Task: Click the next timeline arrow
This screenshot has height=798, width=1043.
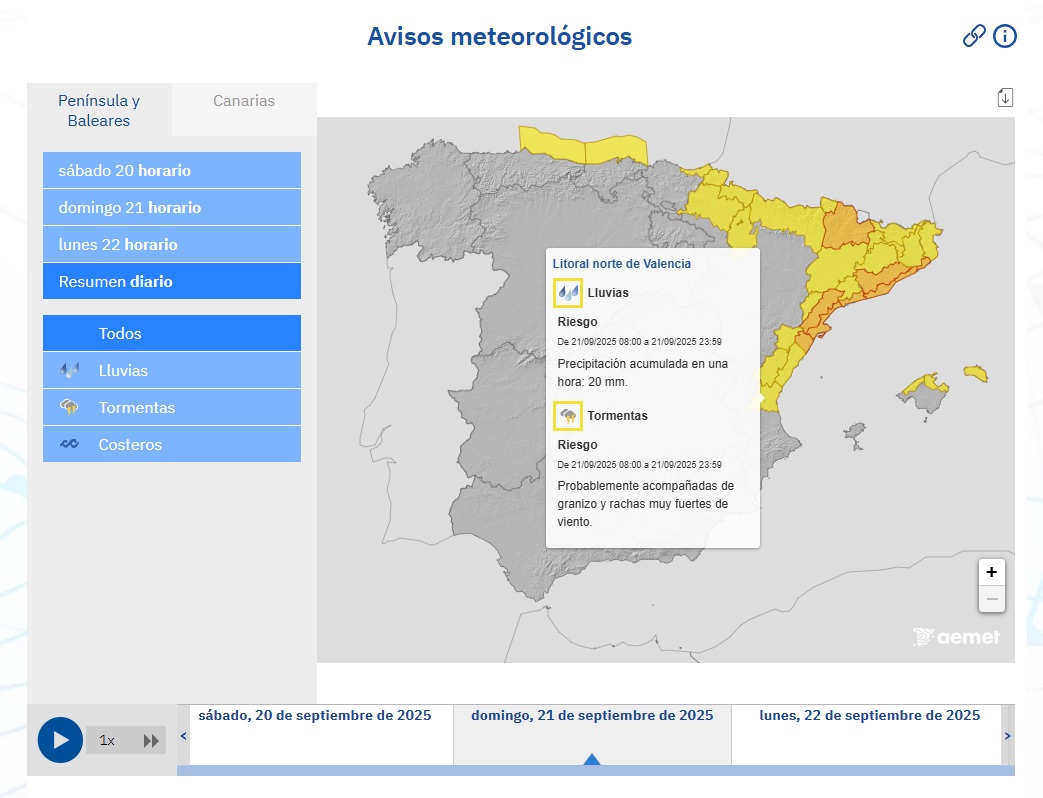Action: pos(1006,735)
